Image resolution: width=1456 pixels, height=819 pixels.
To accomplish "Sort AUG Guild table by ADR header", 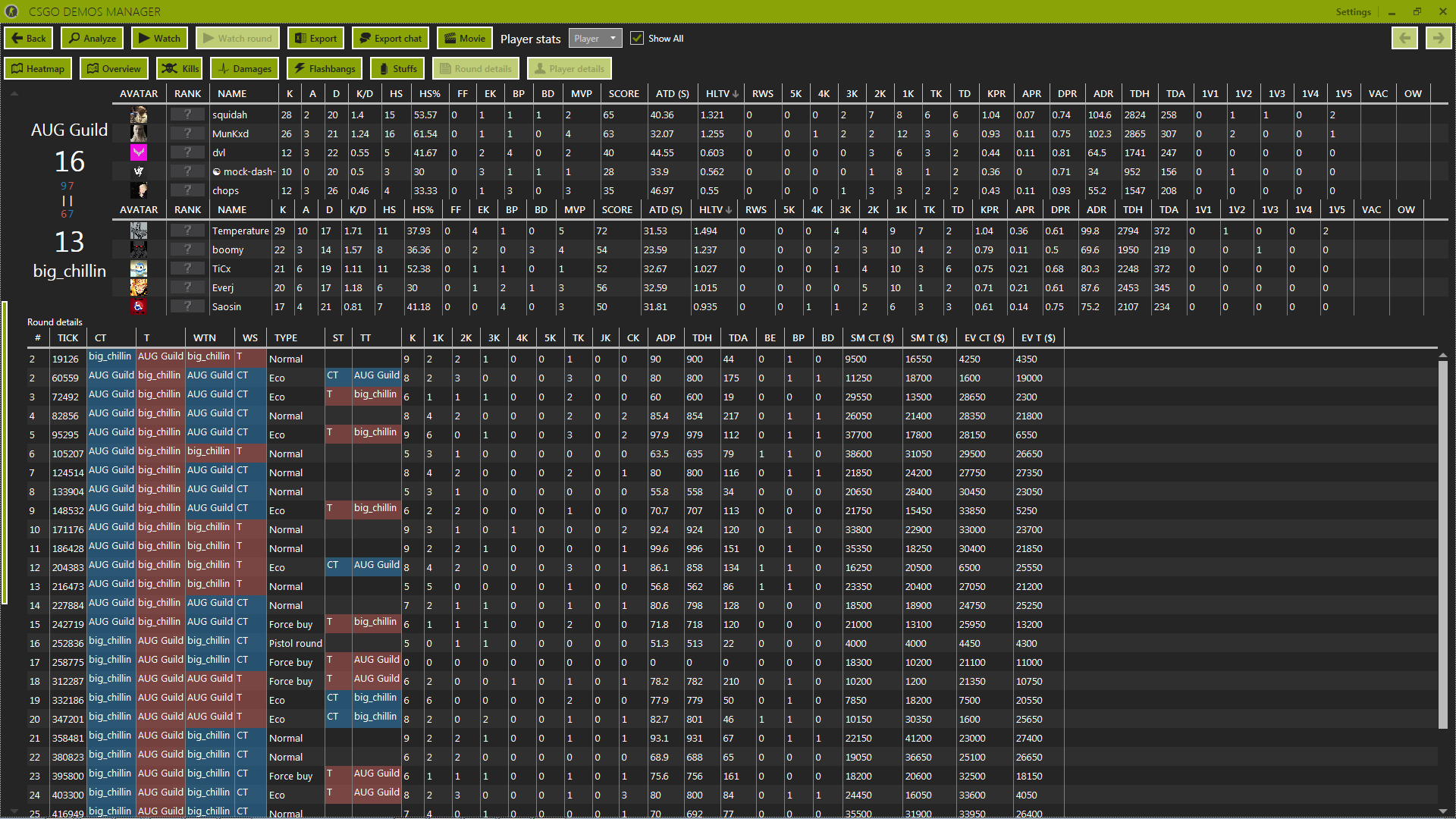I will (1103, 93).
